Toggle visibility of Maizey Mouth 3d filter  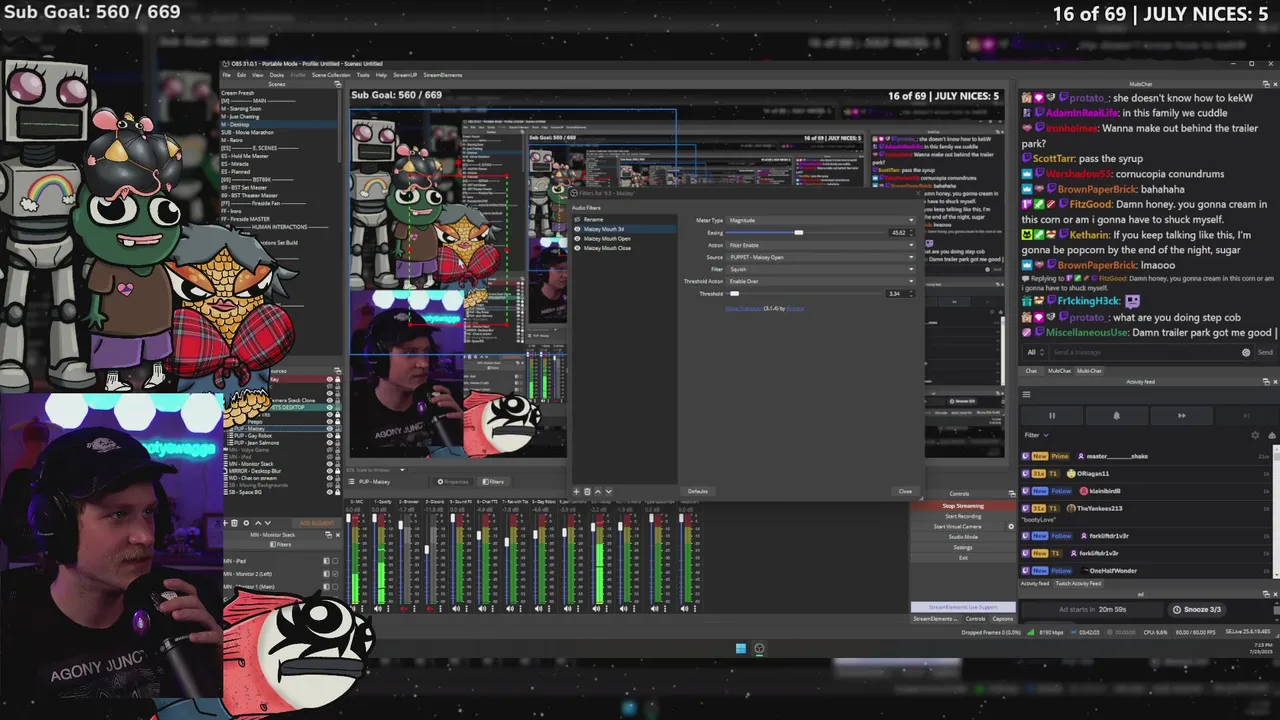click(x=577, y=229)
